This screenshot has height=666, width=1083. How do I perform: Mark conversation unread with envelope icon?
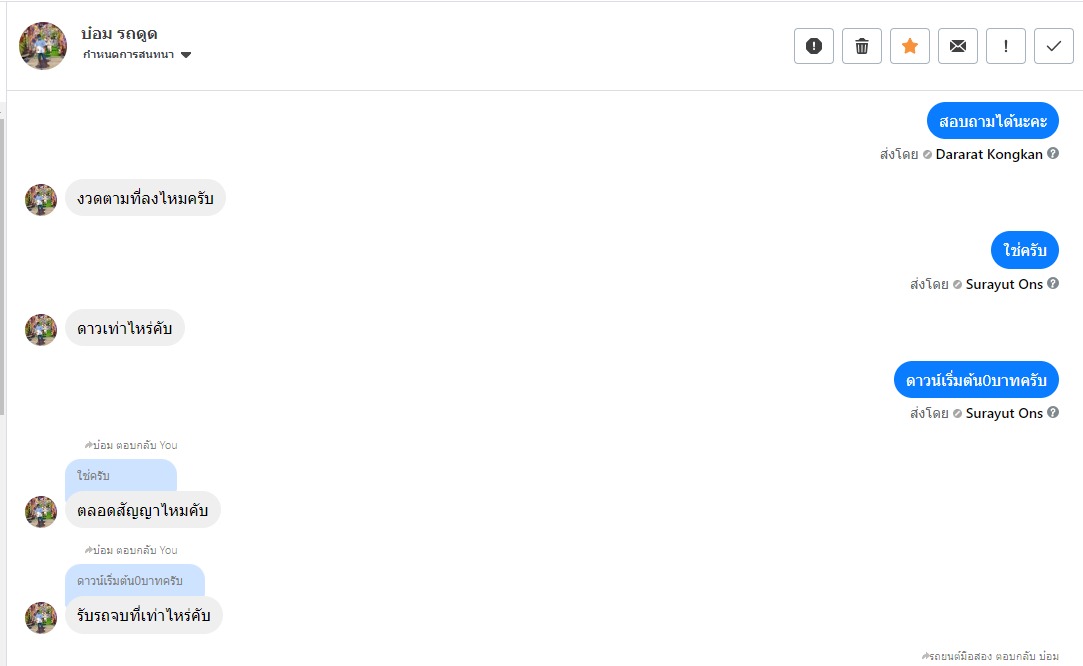coord(958,46)
